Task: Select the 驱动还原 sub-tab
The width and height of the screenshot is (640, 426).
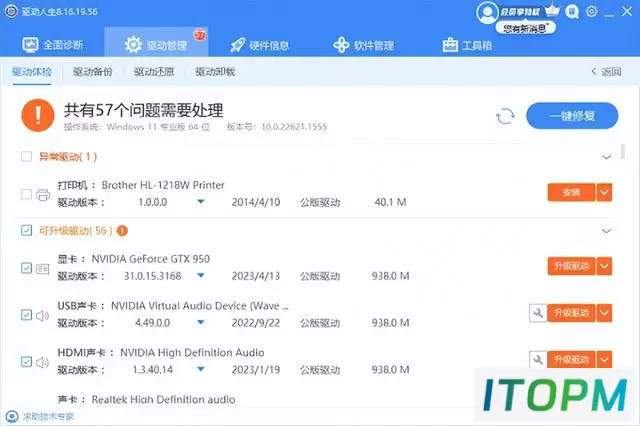Action: (154, 72)
